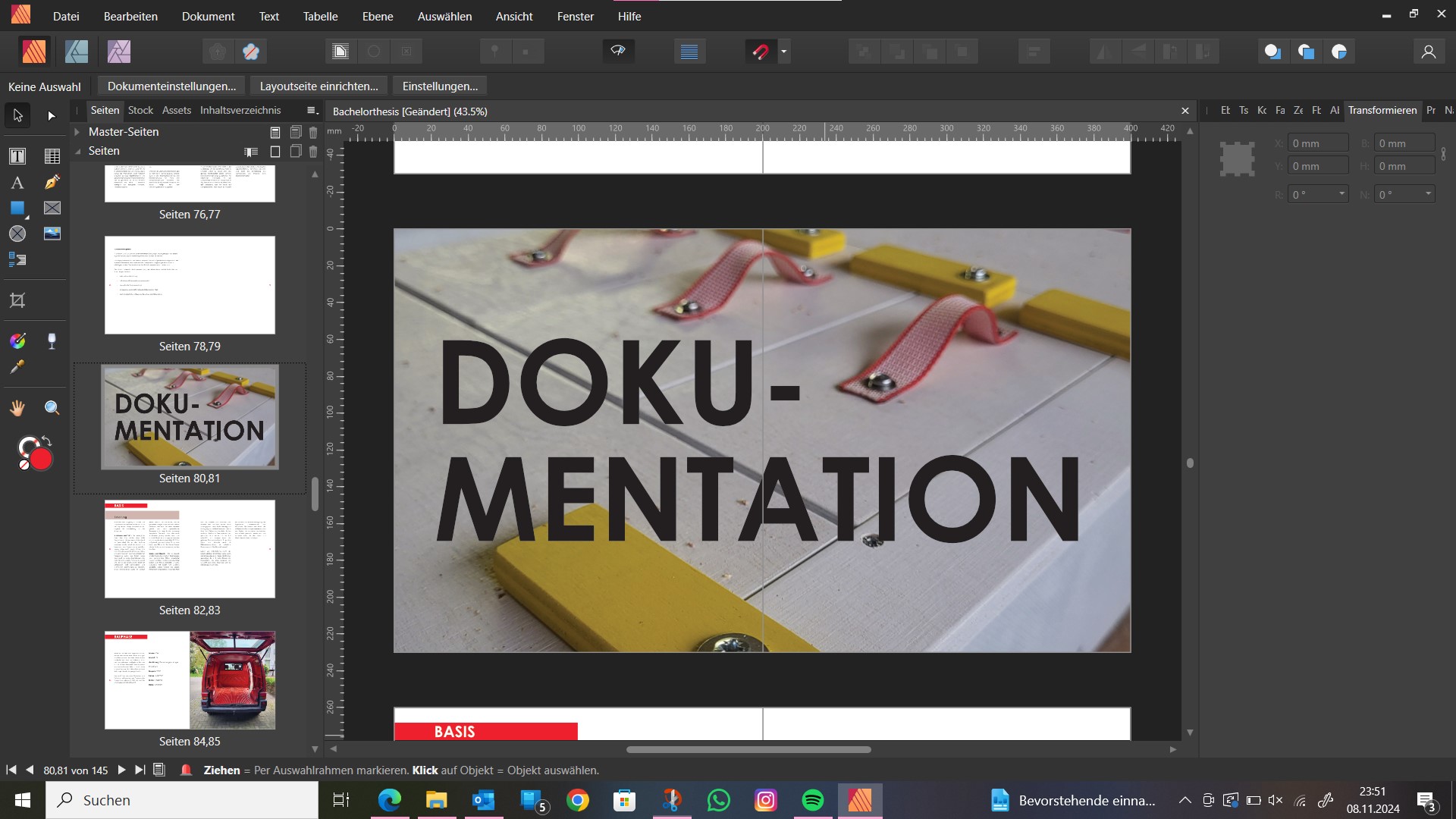Open the Seiten panel options menu
This screenshot has height=819, width=1456.
[x=311, y=111]
